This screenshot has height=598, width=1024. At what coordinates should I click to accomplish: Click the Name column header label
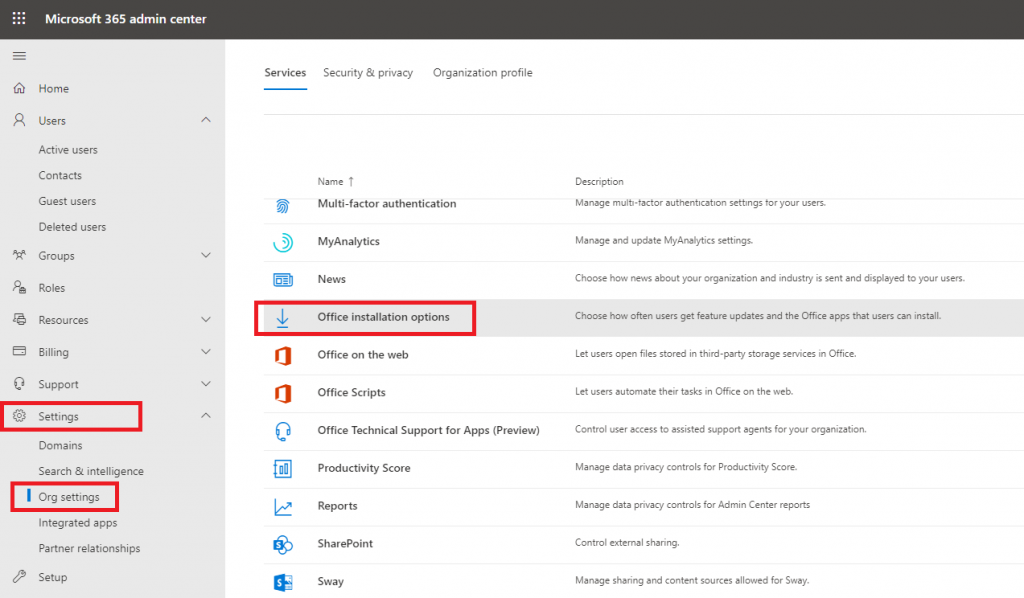coord(330,181)
